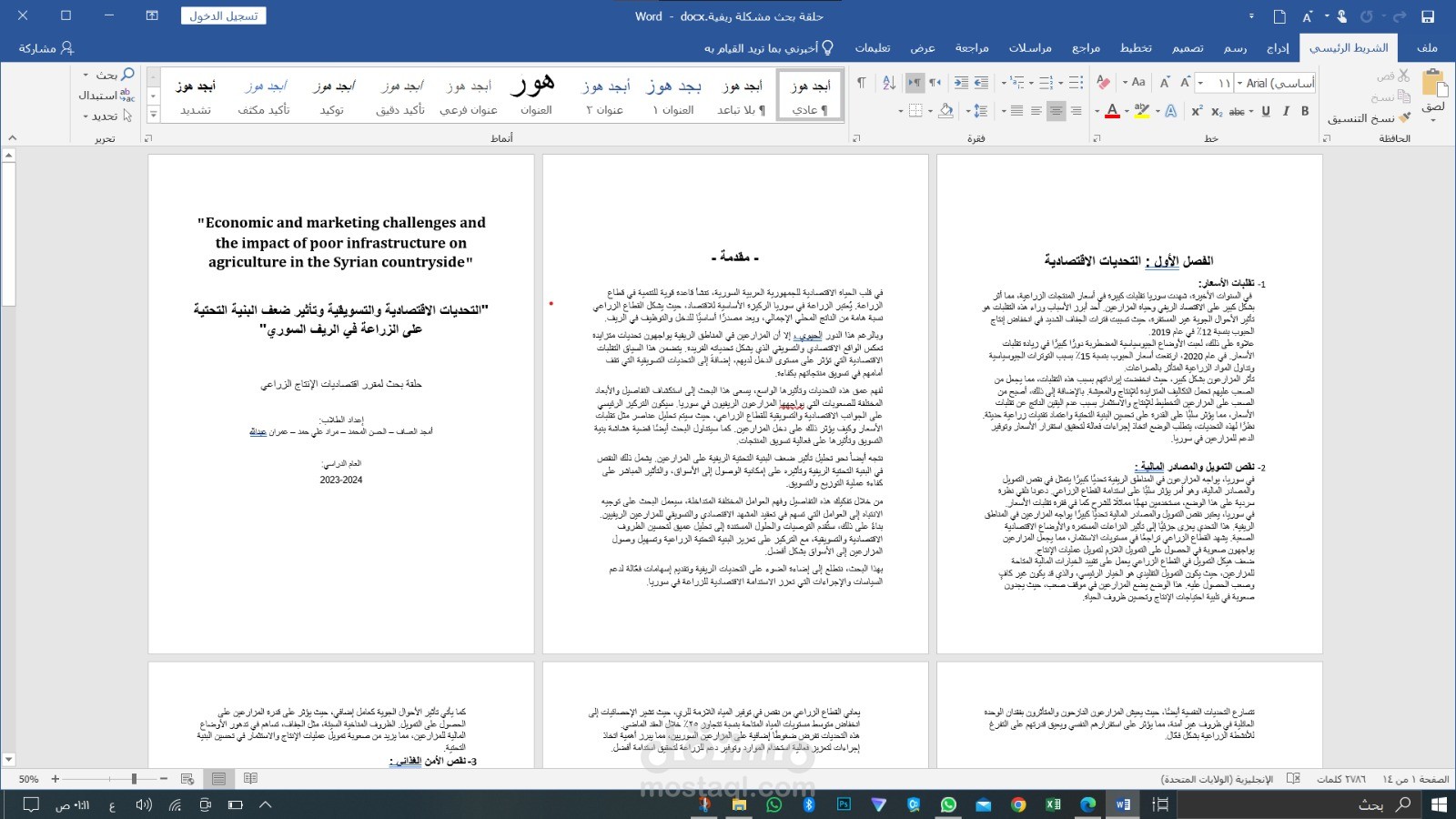This screenshot has width=1456, height=819.
Task: Click the Numbering list icon
Action: tap(1046, 82)
